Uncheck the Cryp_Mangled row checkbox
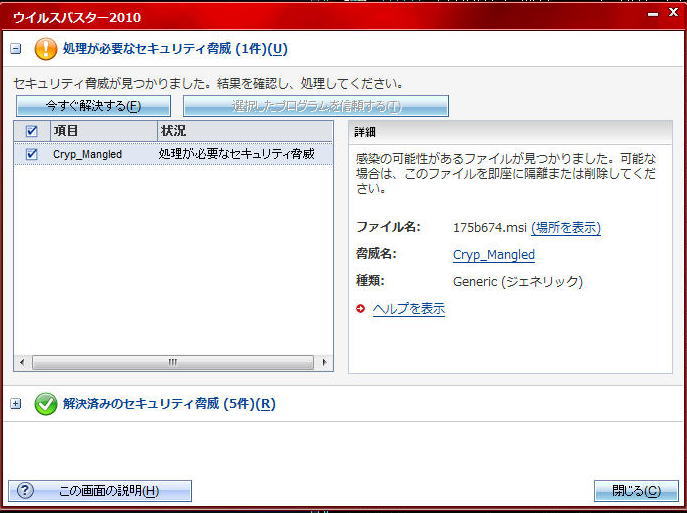The image size is (687, 513). (32, 154)
